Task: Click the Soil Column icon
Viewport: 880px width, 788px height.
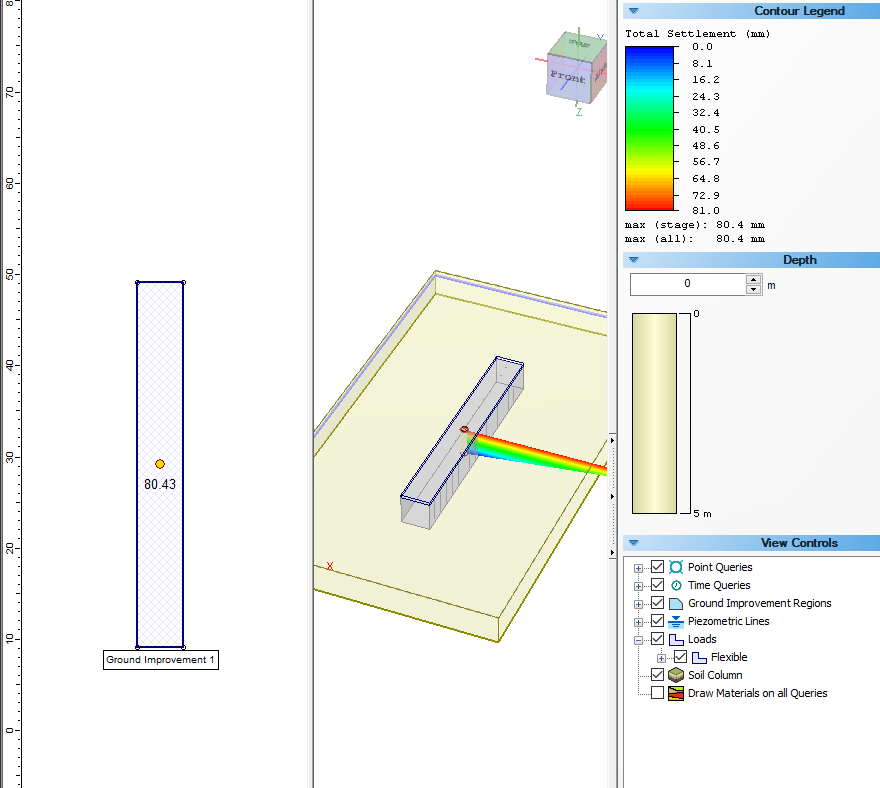Action: [676, 675]
